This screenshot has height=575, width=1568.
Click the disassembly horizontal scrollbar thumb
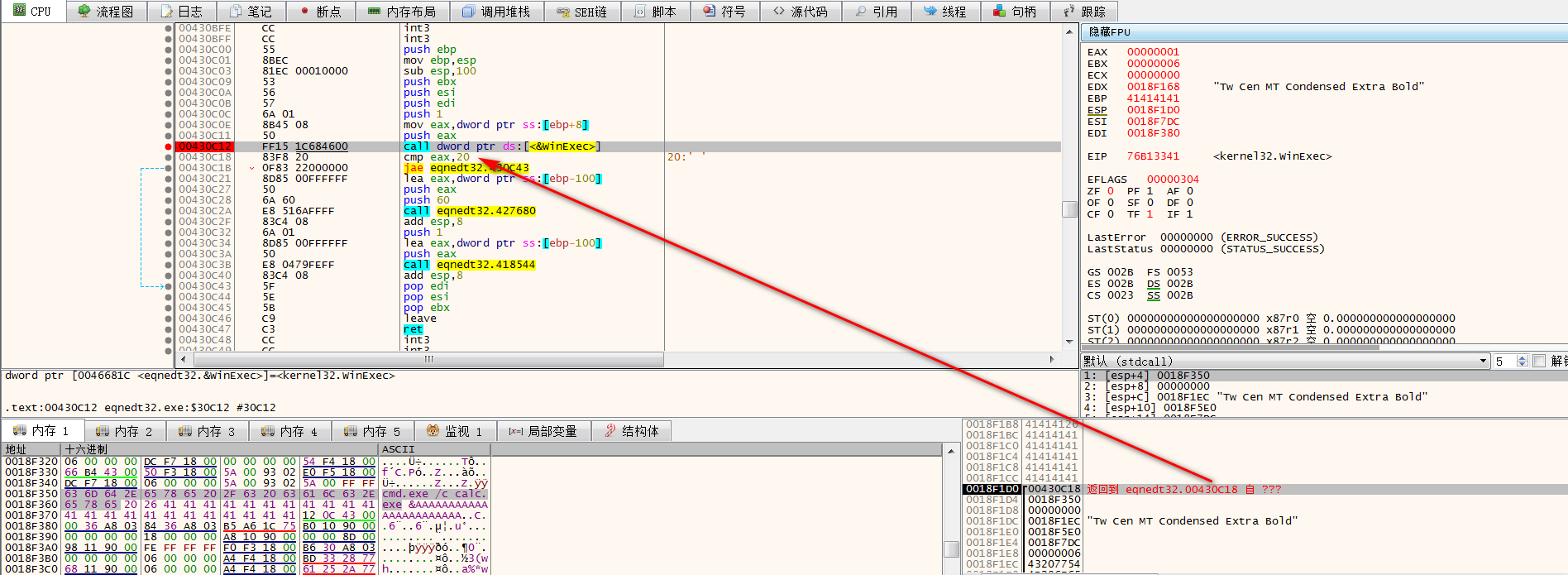pyautogui.click(x=428, y=359)
